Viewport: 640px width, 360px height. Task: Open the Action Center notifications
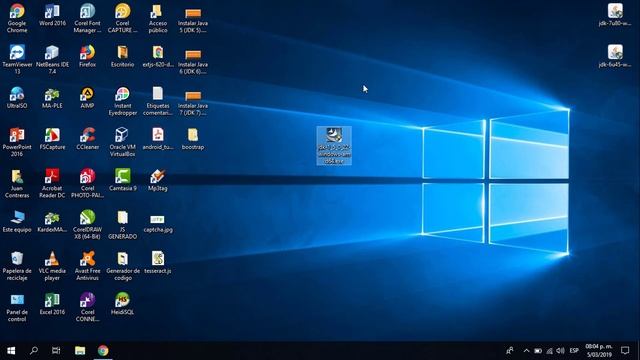click(625, 351)
